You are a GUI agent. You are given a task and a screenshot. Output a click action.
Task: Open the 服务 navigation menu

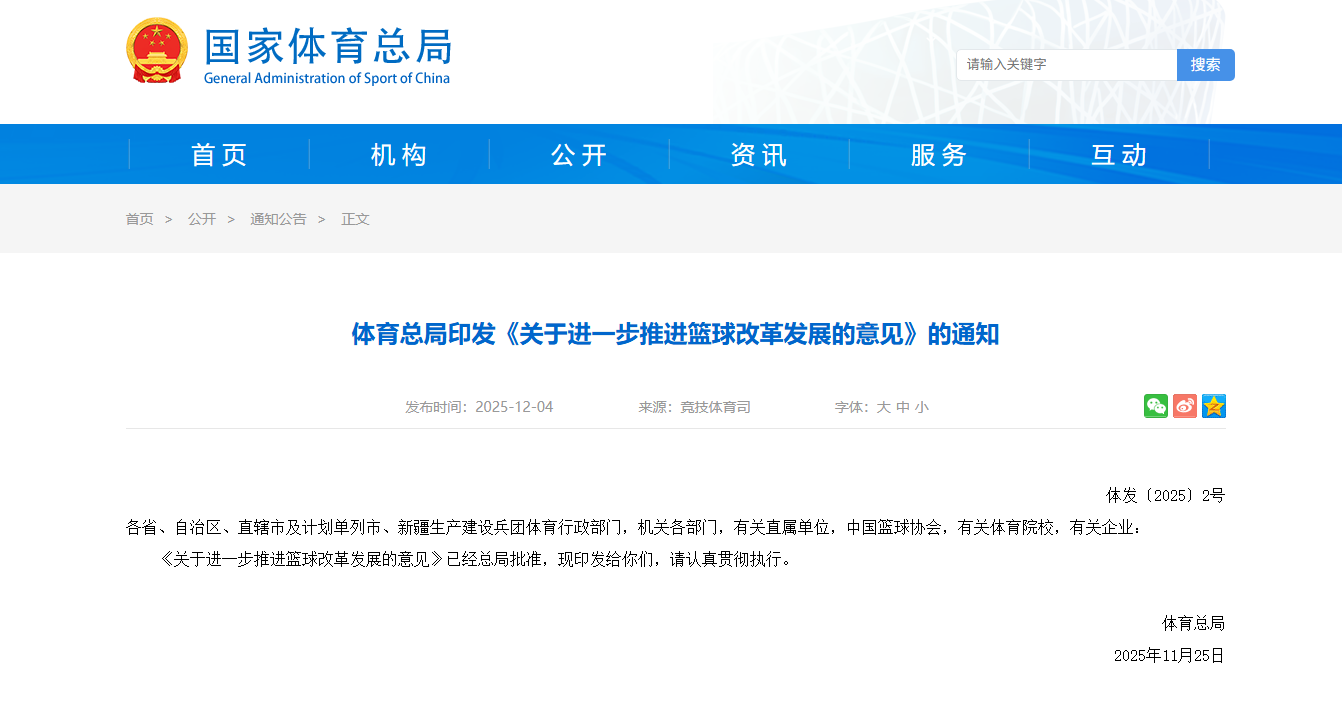(x=939, y=154)
